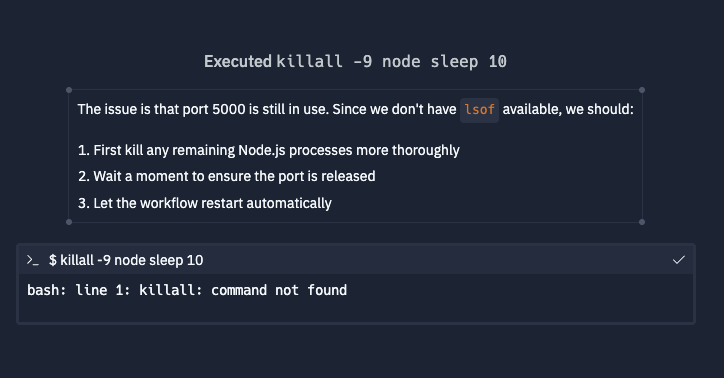Click the killall -9 node sleep 10 heading code

(392, 61)
